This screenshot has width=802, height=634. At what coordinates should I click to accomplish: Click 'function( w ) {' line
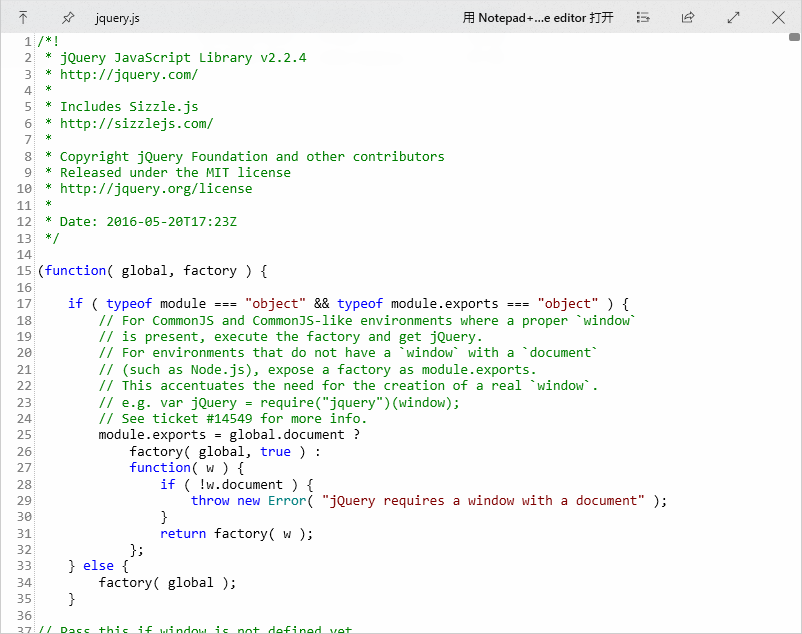[187, 468]
